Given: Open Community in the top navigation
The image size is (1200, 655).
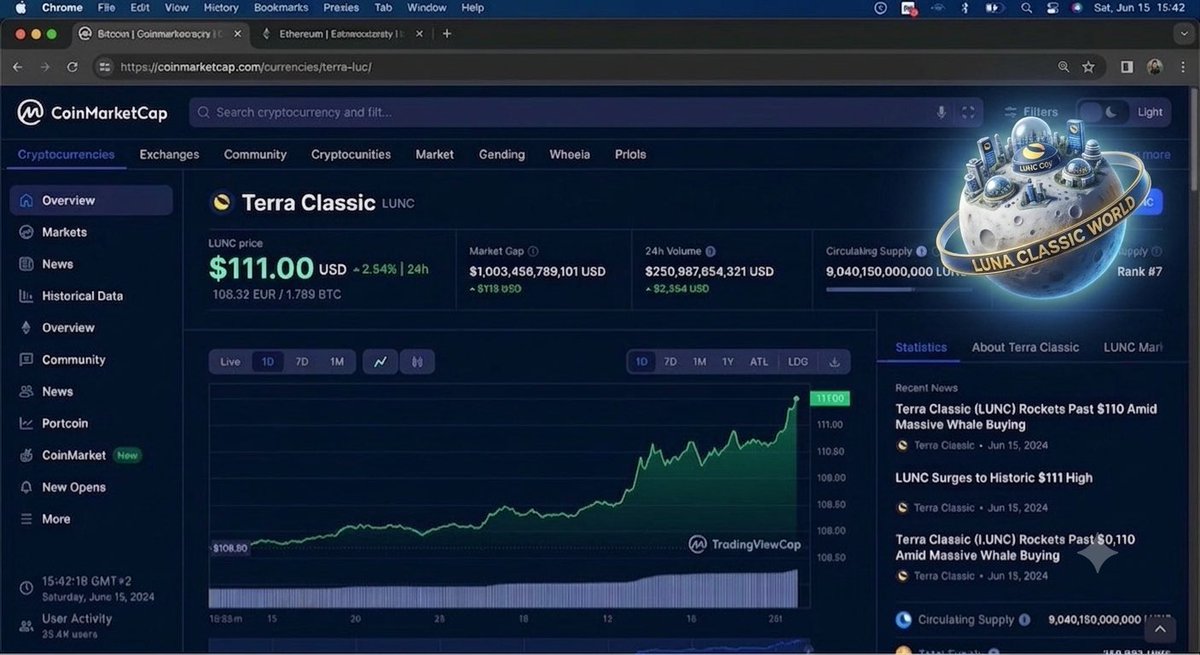Looking at the screenshot, I should click(255, 155).
